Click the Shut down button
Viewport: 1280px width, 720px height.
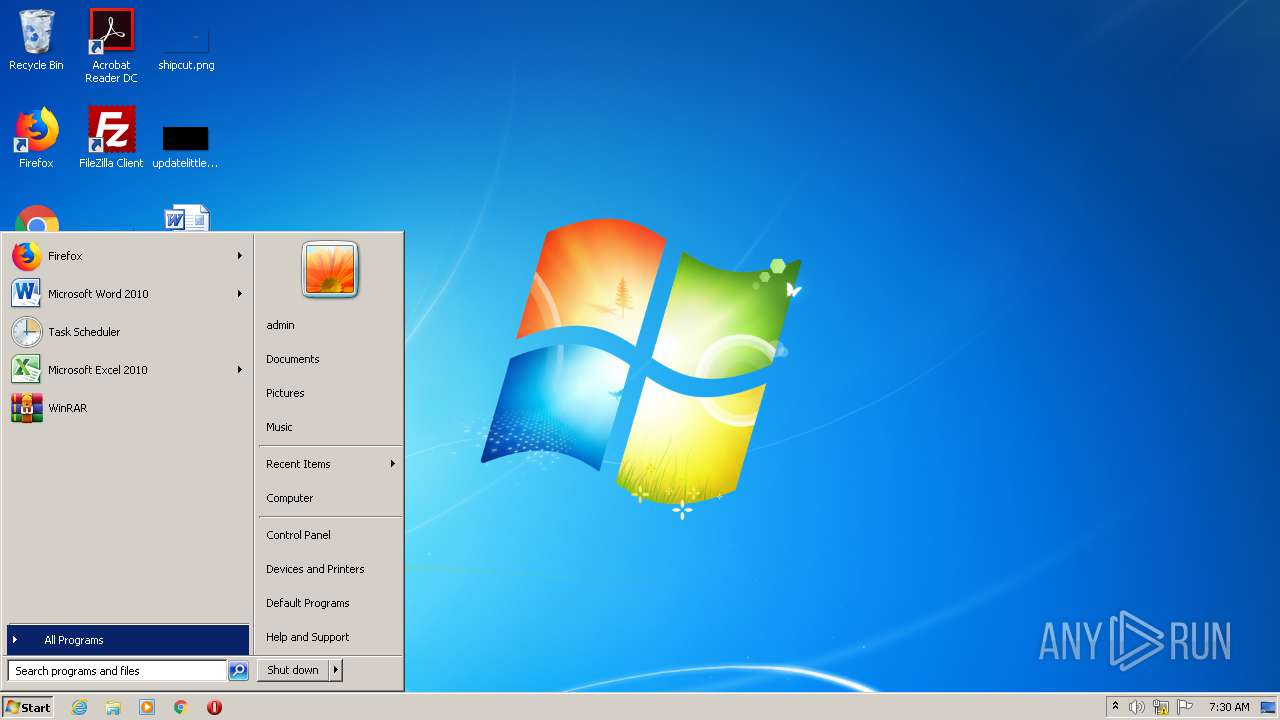point(293,671)
